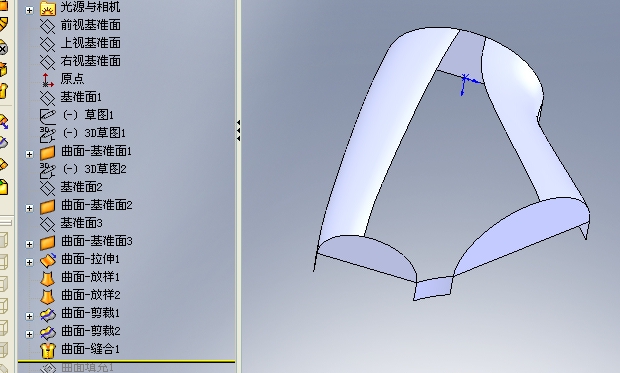Select the 光源与相机 folder icon
This screenshot has height=373, width=620.
48,8
